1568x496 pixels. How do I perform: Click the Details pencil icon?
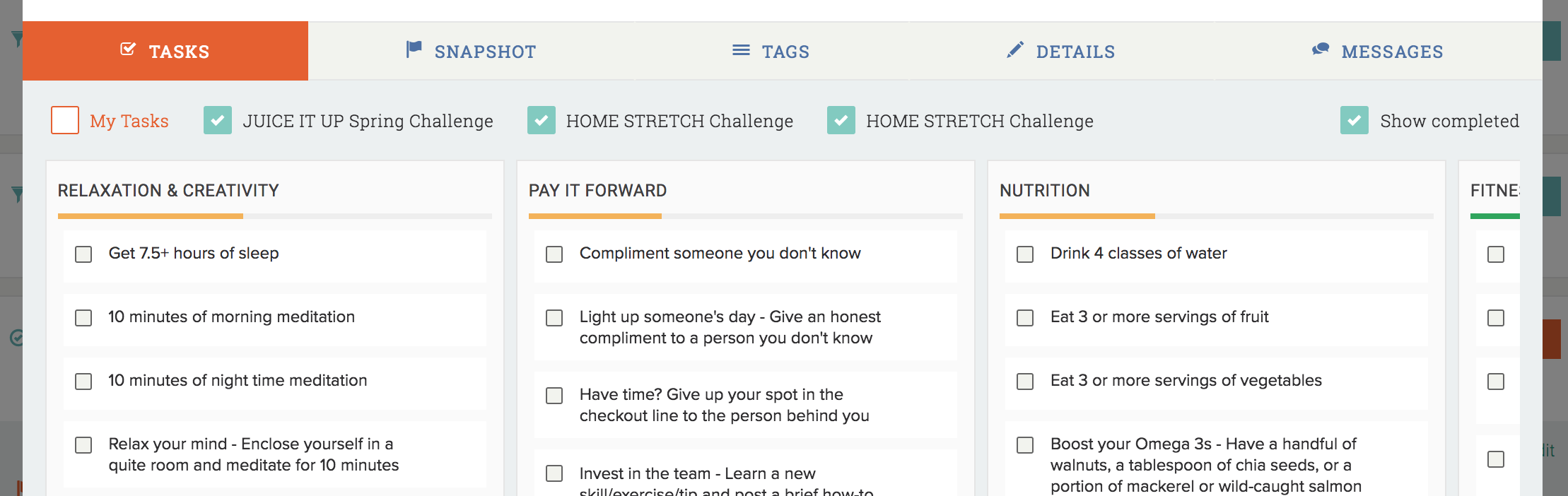coord(1015,49)
